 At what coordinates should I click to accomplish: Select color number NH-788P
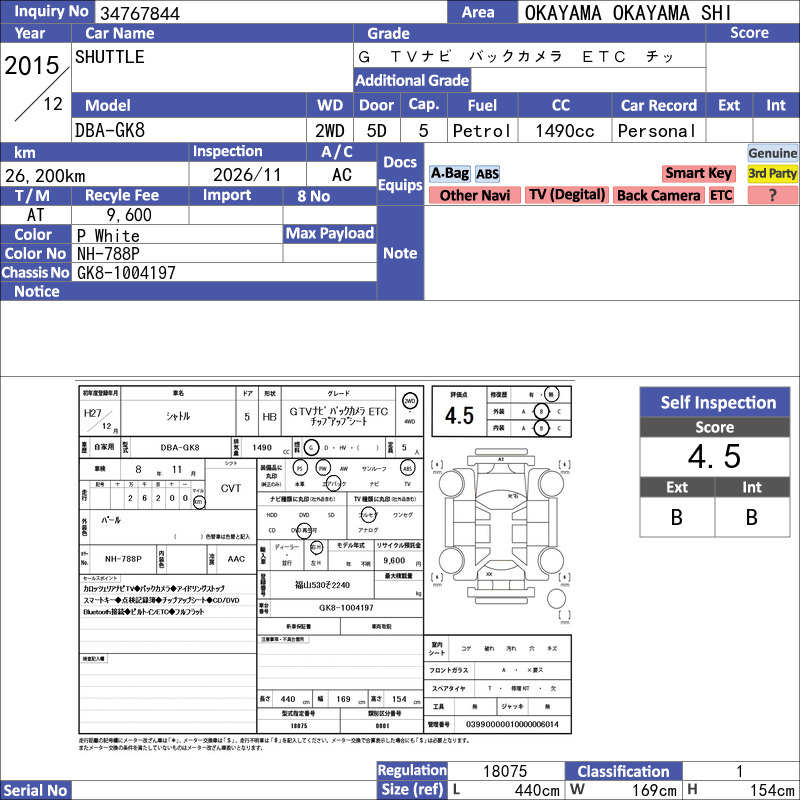click(108, 254)
